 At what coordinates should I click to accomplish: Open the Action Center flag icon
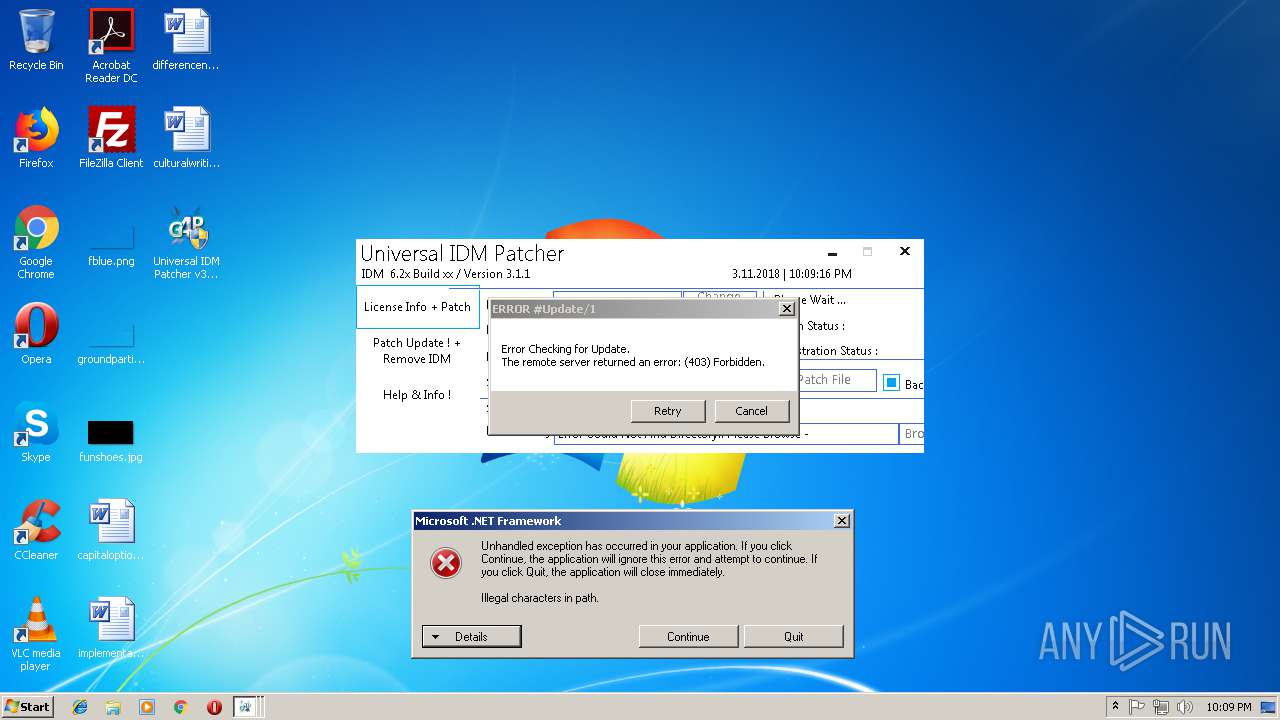point(1137,707)
